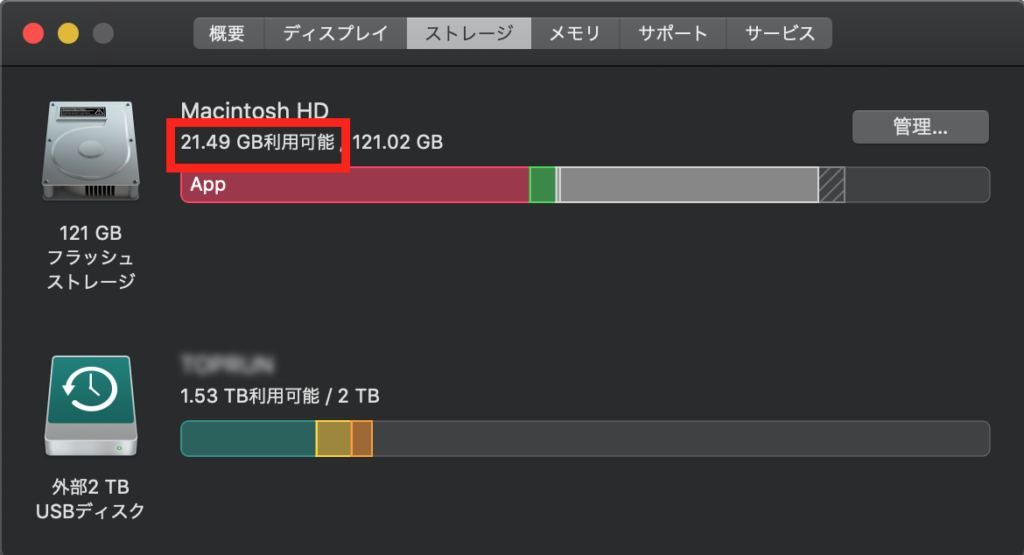The height and width of the screenshot is (555, 1024).
Task: Show the サポート tab
Action: [672, 33]
